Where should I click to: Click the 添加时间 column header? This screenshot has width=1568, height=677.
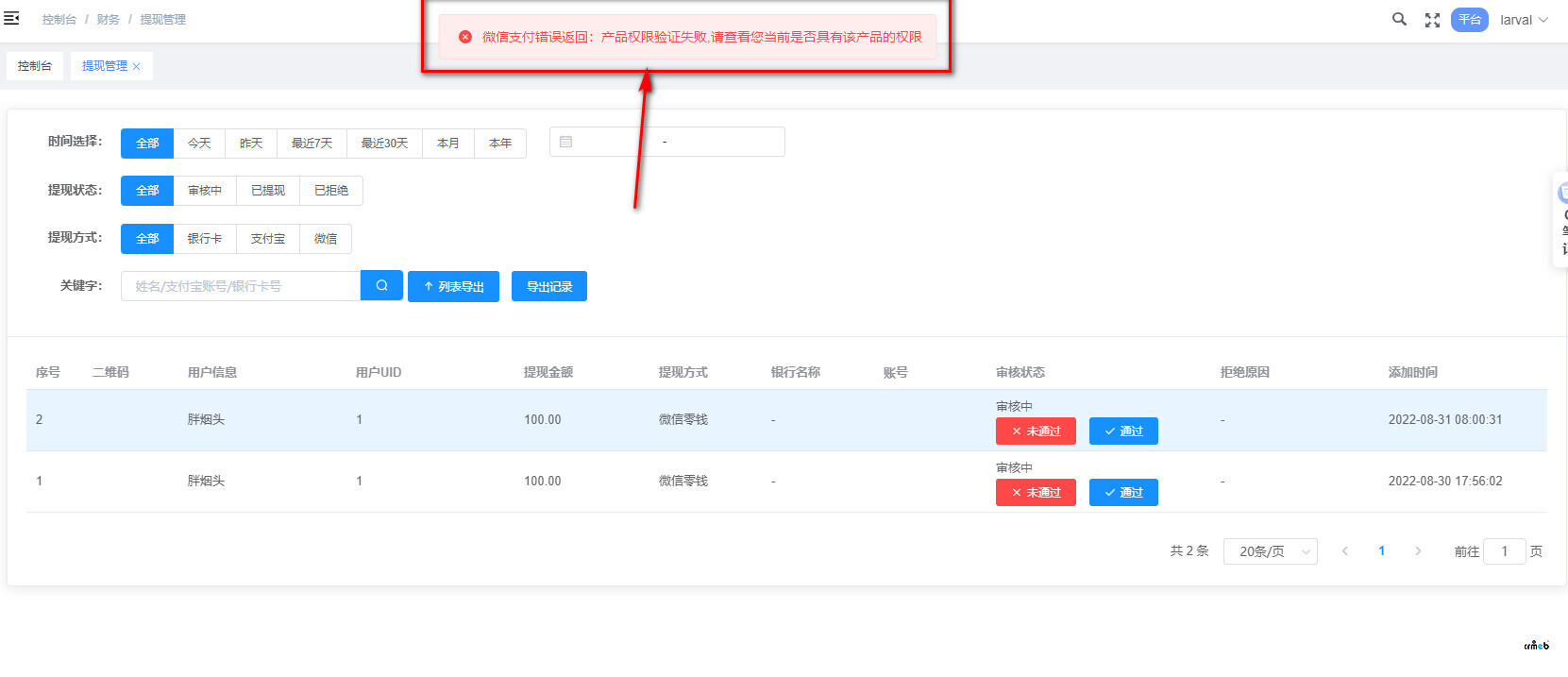point(1412,372)
